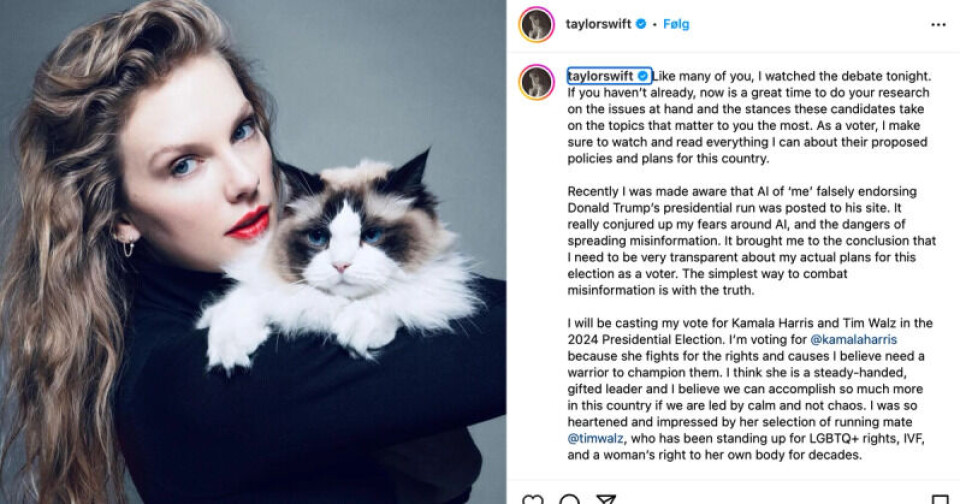Click the caption's first paragraph about the debate

coord(749,117)
